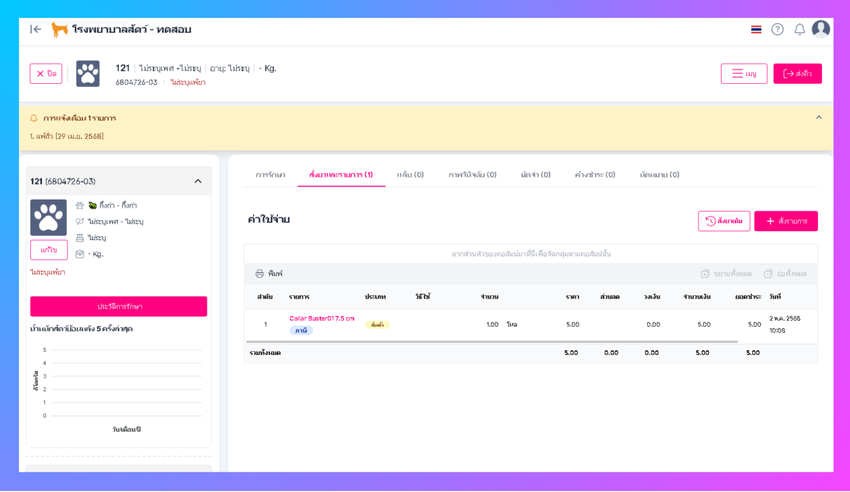Open the ค้างชำระ (0) tab
Image resolution: width=850 pixels, height=492 pixels.
tap(595, 174)
